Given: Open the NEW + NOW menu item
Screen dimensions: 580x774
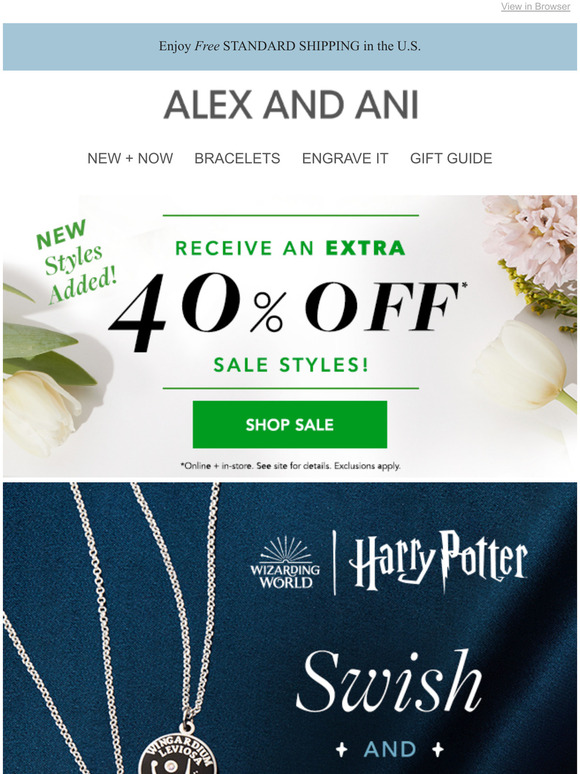Looking at the screenshot, I should (130, 158).
